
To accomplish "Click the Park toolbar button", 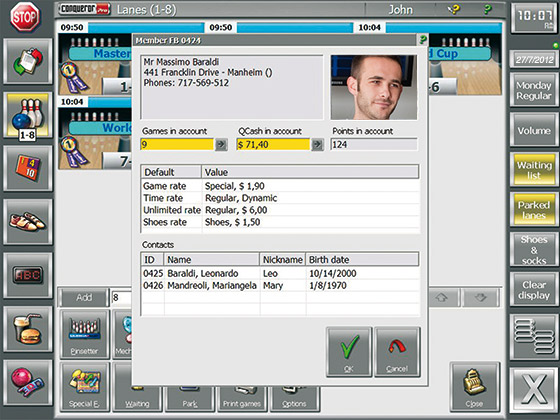I will 190,400.
